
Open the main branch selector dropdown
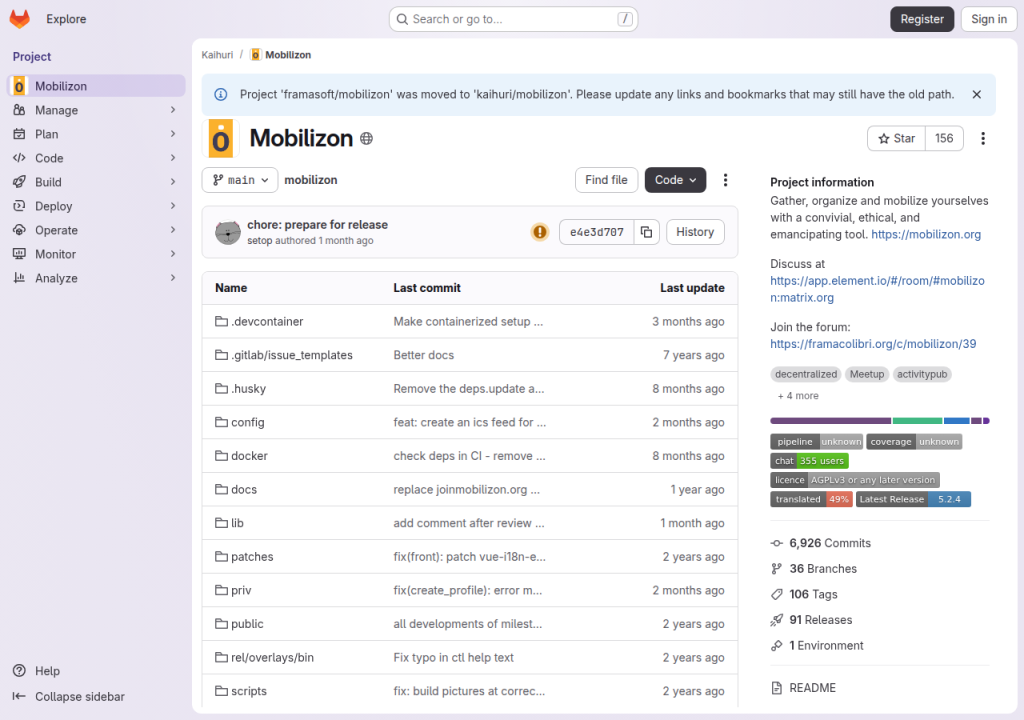point(240,180)
